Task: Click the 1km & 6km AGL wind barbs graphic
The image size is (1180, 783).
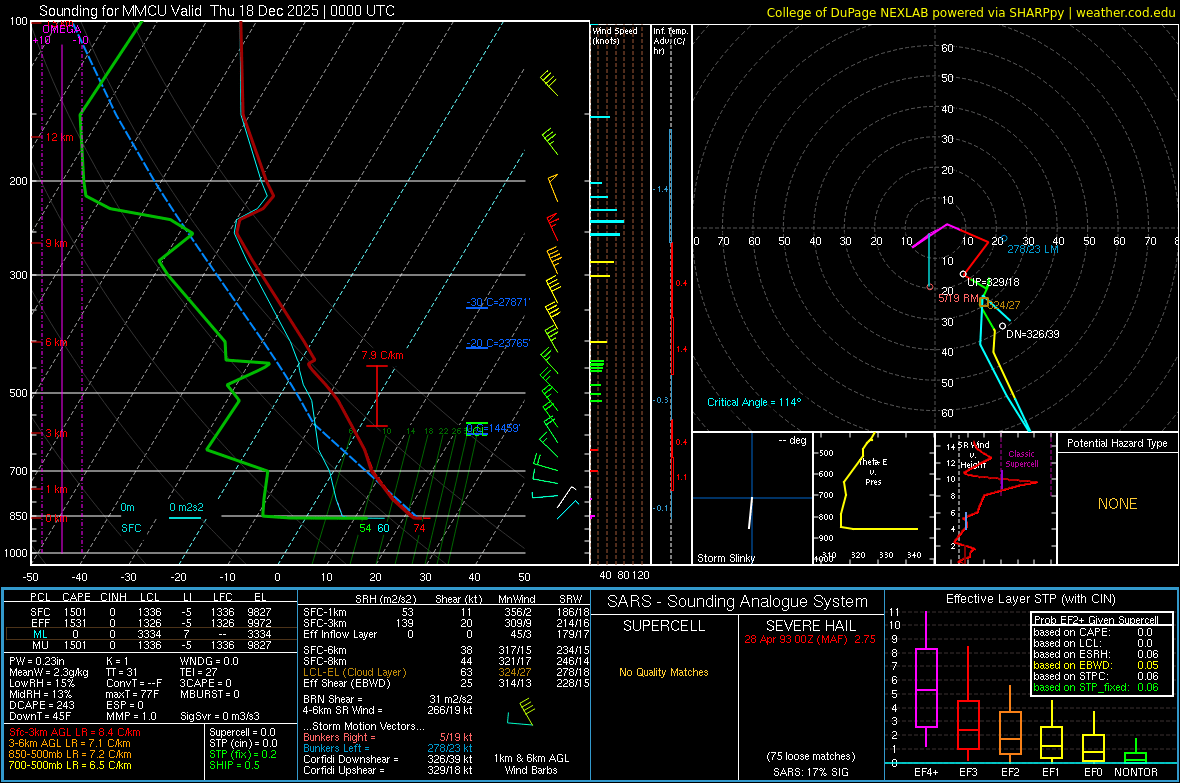Action: (x=522, y=712)
